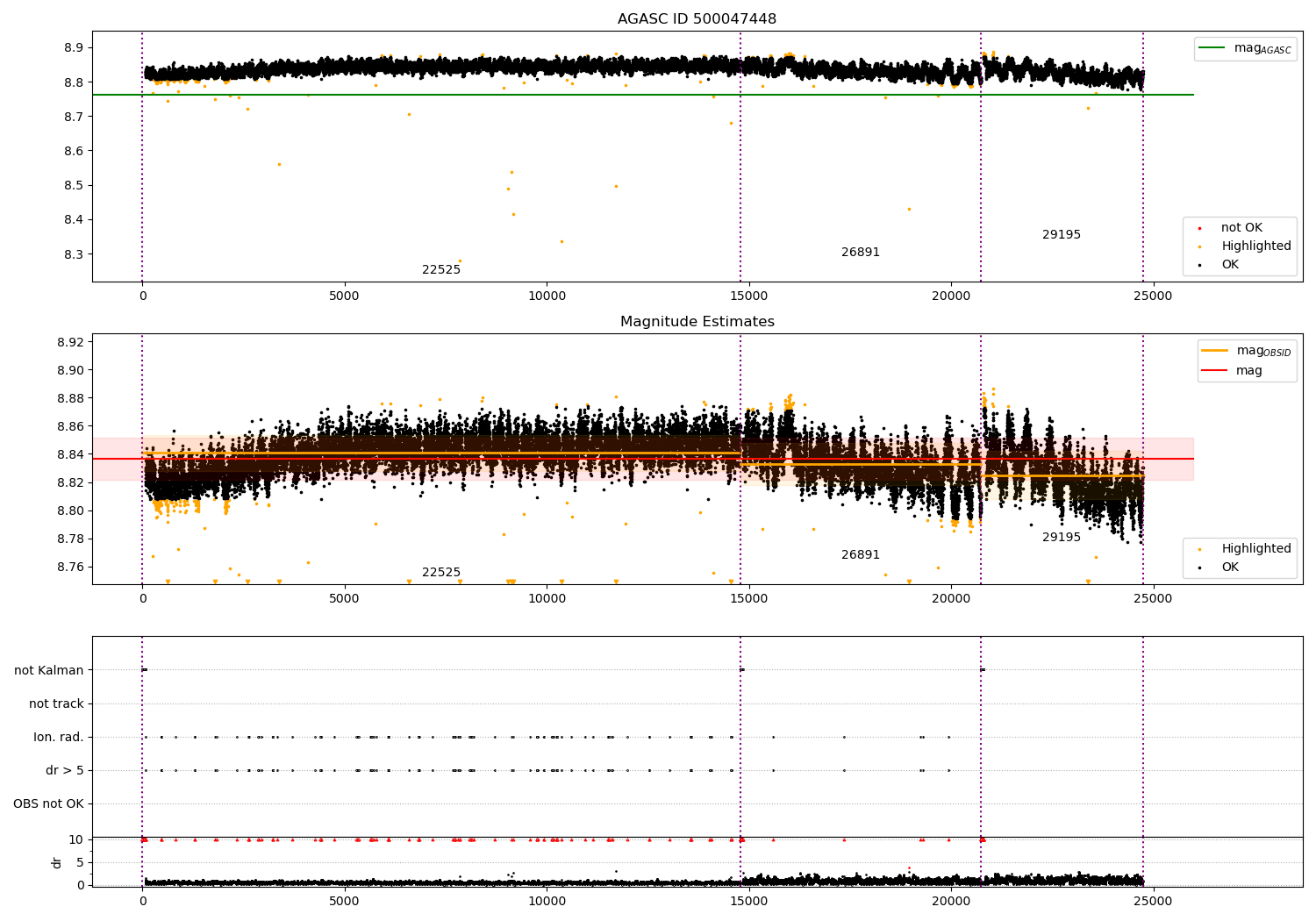Click obsid label 29195 in top plot

point(1062,235)
